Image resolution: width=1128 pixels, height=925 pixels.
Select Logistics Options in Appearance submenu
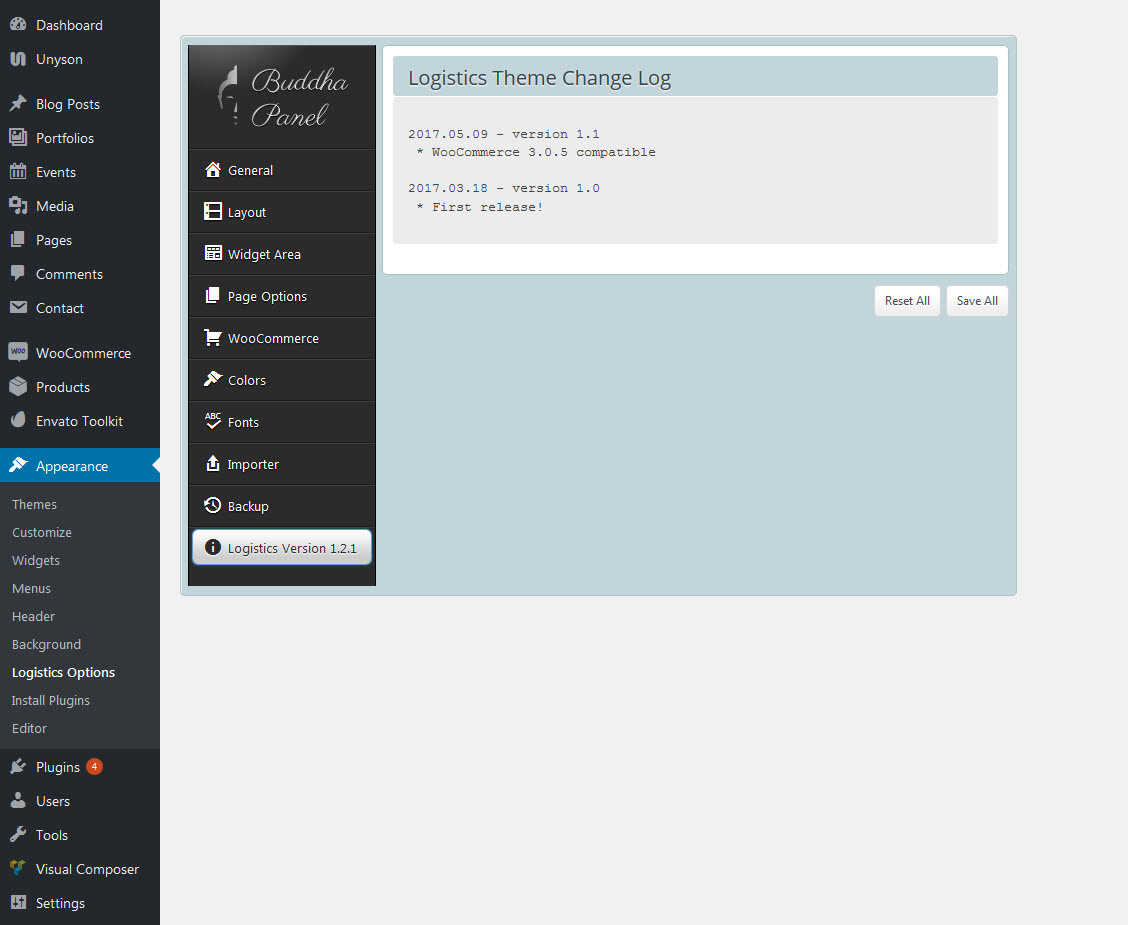(x=63, y=673)
